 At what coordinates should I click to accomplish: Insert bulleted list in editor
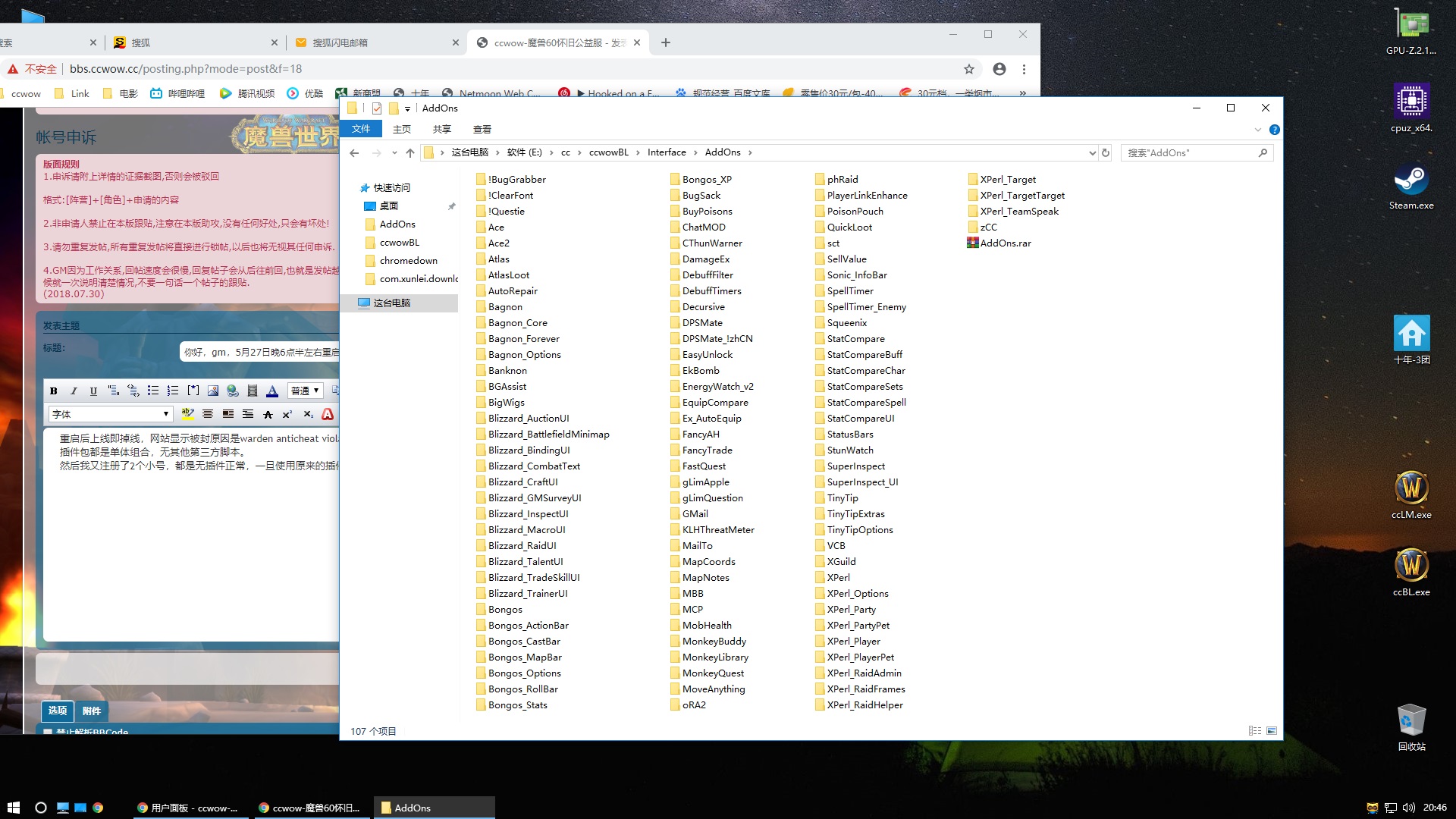[153, 391]
